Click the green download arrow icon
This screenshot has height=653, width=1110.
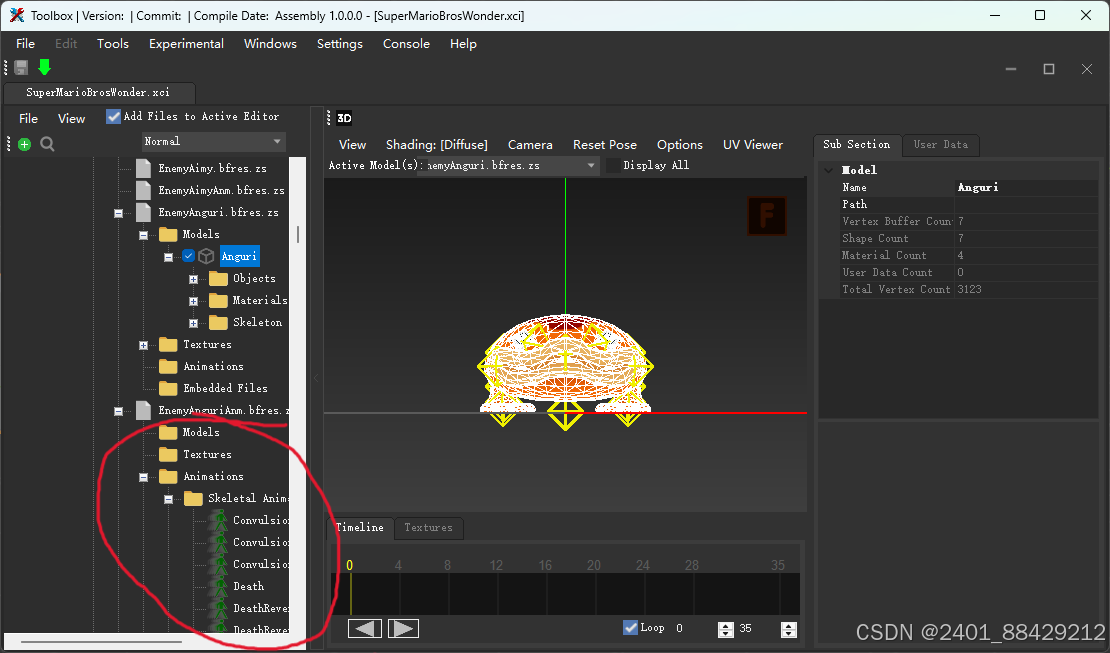coord(45,67)
